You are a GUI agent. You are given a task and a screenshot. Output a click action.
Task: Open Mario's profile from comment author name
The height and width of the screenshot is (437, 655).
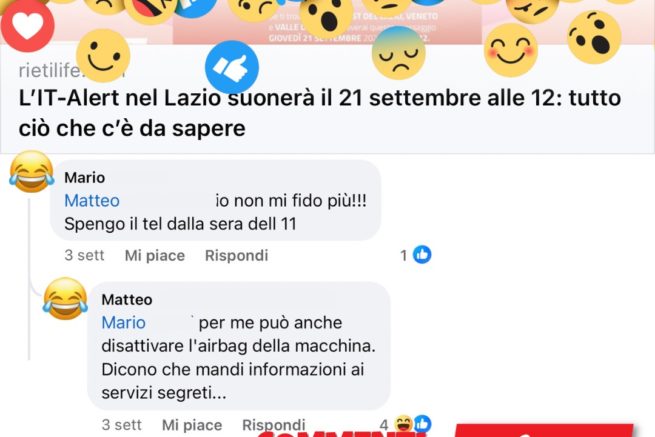coord(84,178)
